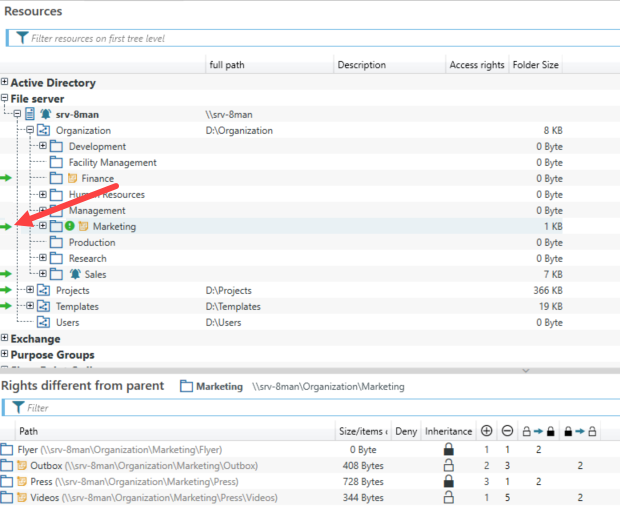This screenshot has height=518, width=620.
Task: Click the plus-circle column header icon
Action: (487, 431)
